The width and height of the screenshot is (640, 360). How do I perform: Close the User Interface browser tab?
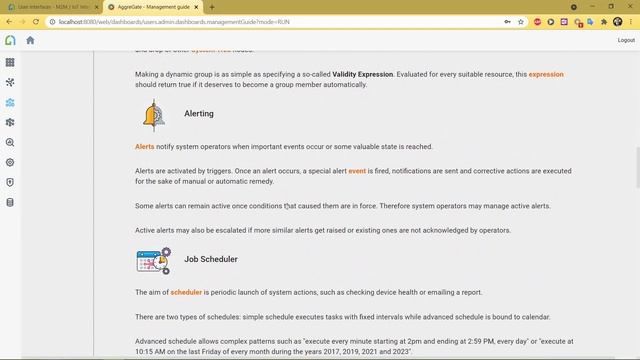pos(97,7)
